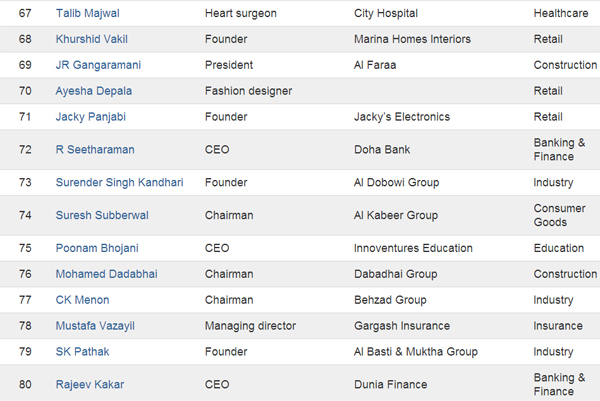Select the Mustafa Vazayil link

101,326
